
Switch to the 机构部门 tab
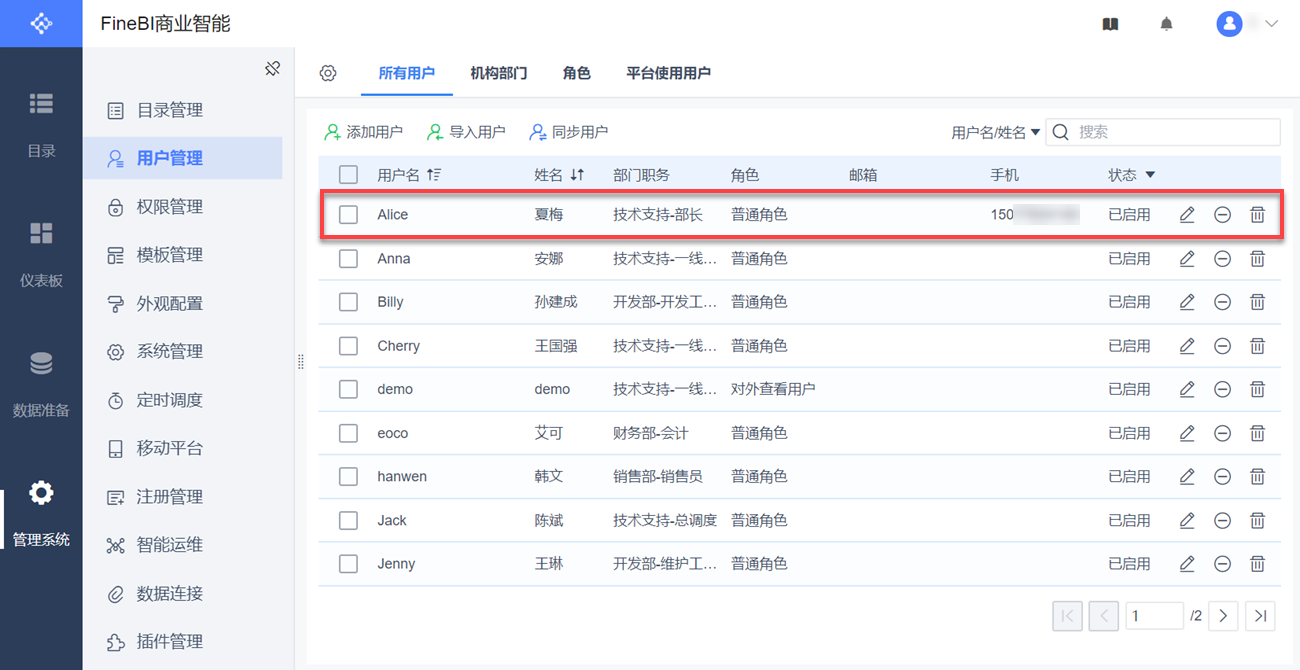pyautogui.click(x=499, y=73)
